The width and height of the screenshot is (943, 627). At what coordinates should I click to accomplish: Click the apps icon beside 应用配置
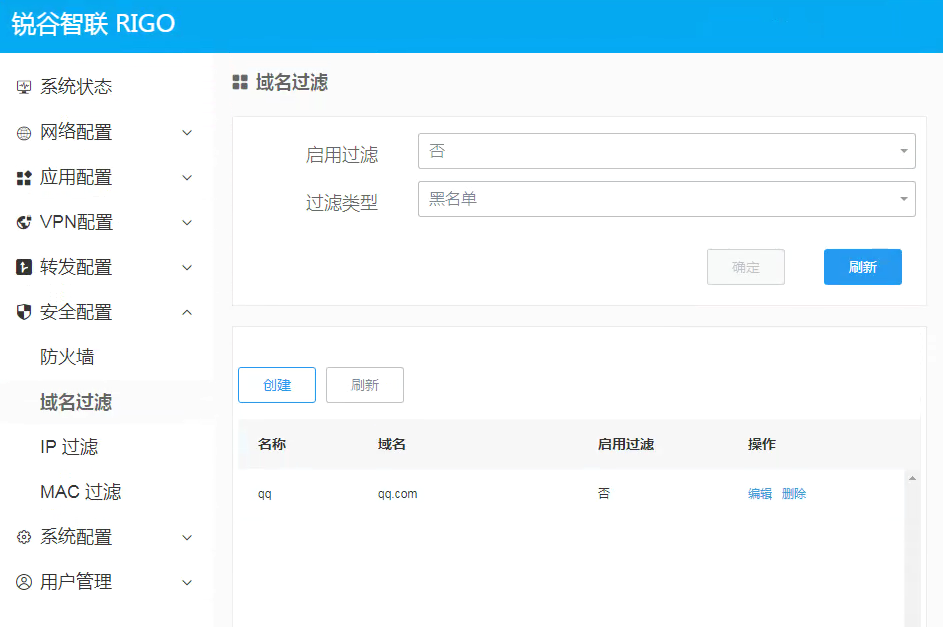(24, 178)
